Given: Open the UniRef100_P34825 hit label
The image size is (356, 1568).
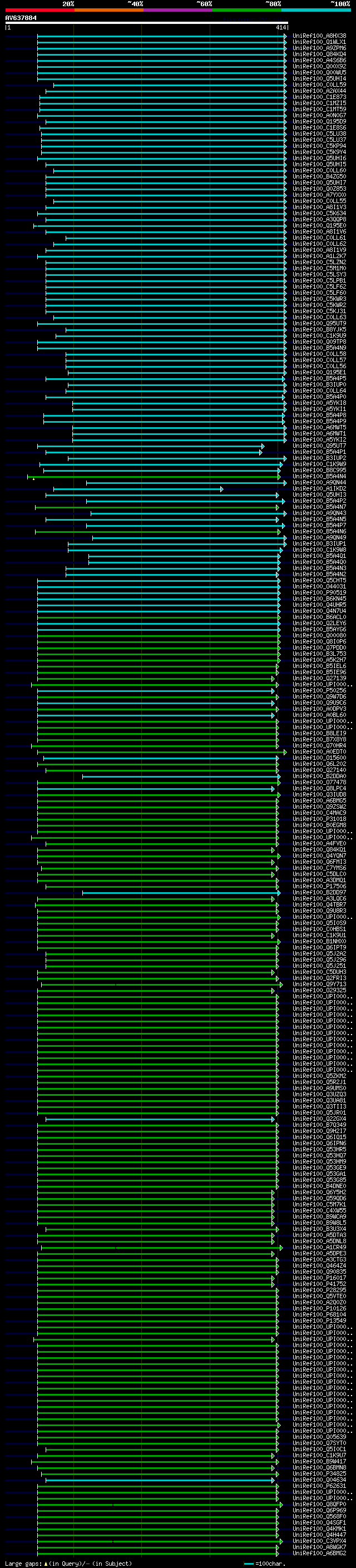Looking at the screenshot, I should (x=319, y=1473).
